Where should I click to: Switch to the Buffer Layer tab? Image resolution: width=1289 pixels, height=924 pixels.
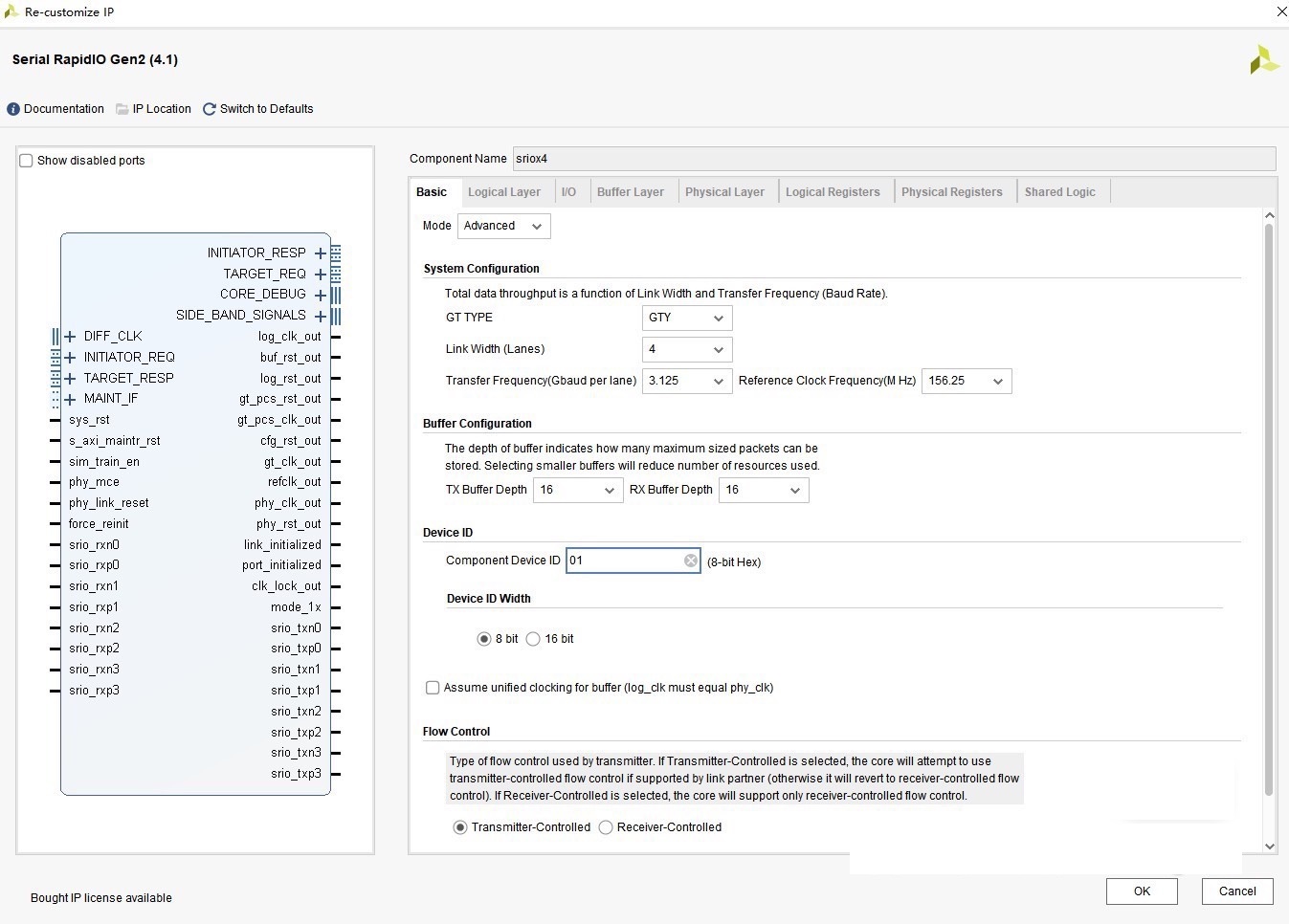tap(631, 192)
